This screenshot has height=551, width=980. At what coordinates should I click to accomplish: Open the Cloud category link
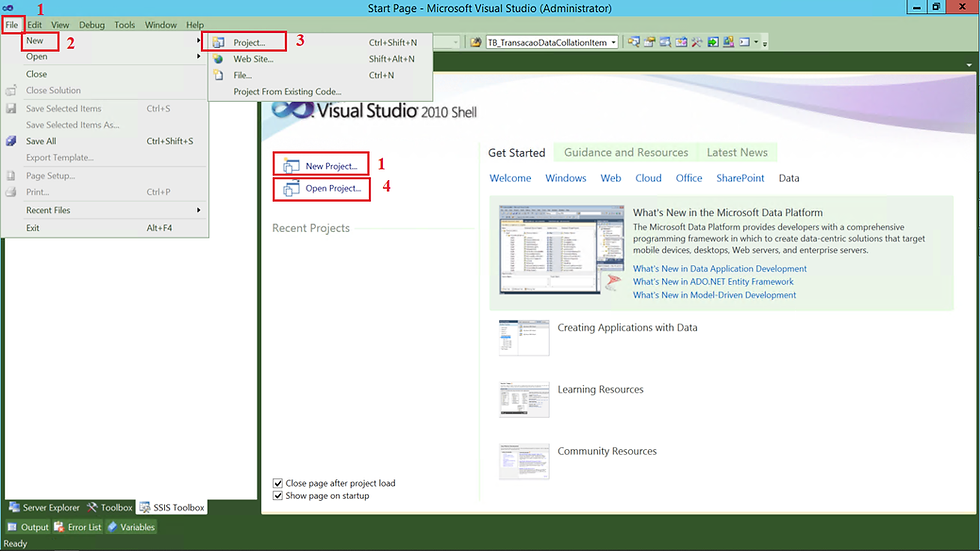(648, 178)
